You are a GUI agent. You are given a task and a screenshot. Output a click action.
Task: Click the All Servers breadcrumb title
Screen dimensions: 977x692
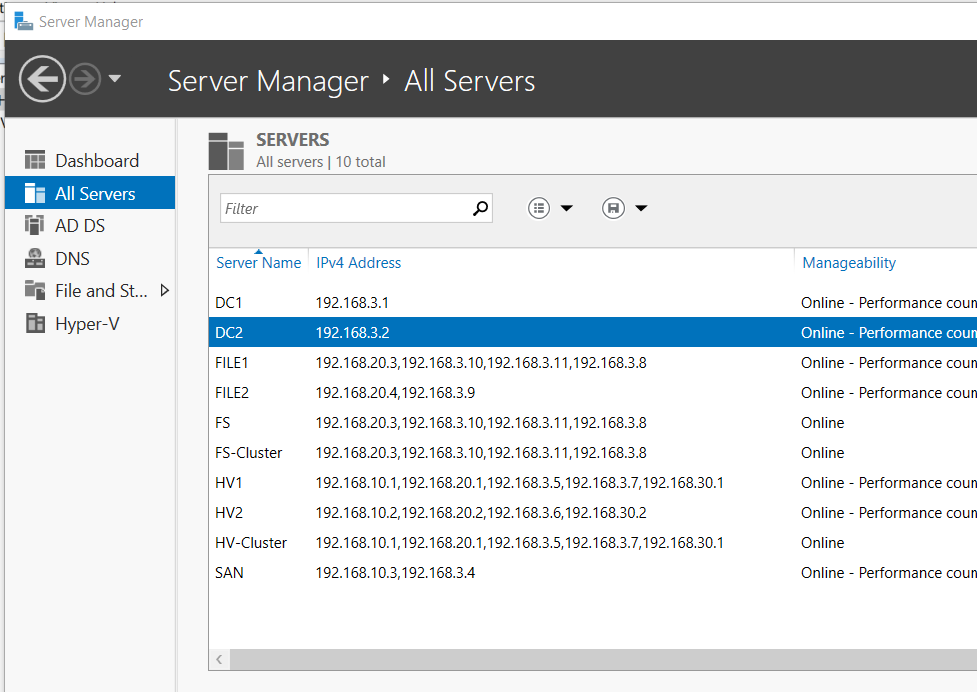click(470, 81)
